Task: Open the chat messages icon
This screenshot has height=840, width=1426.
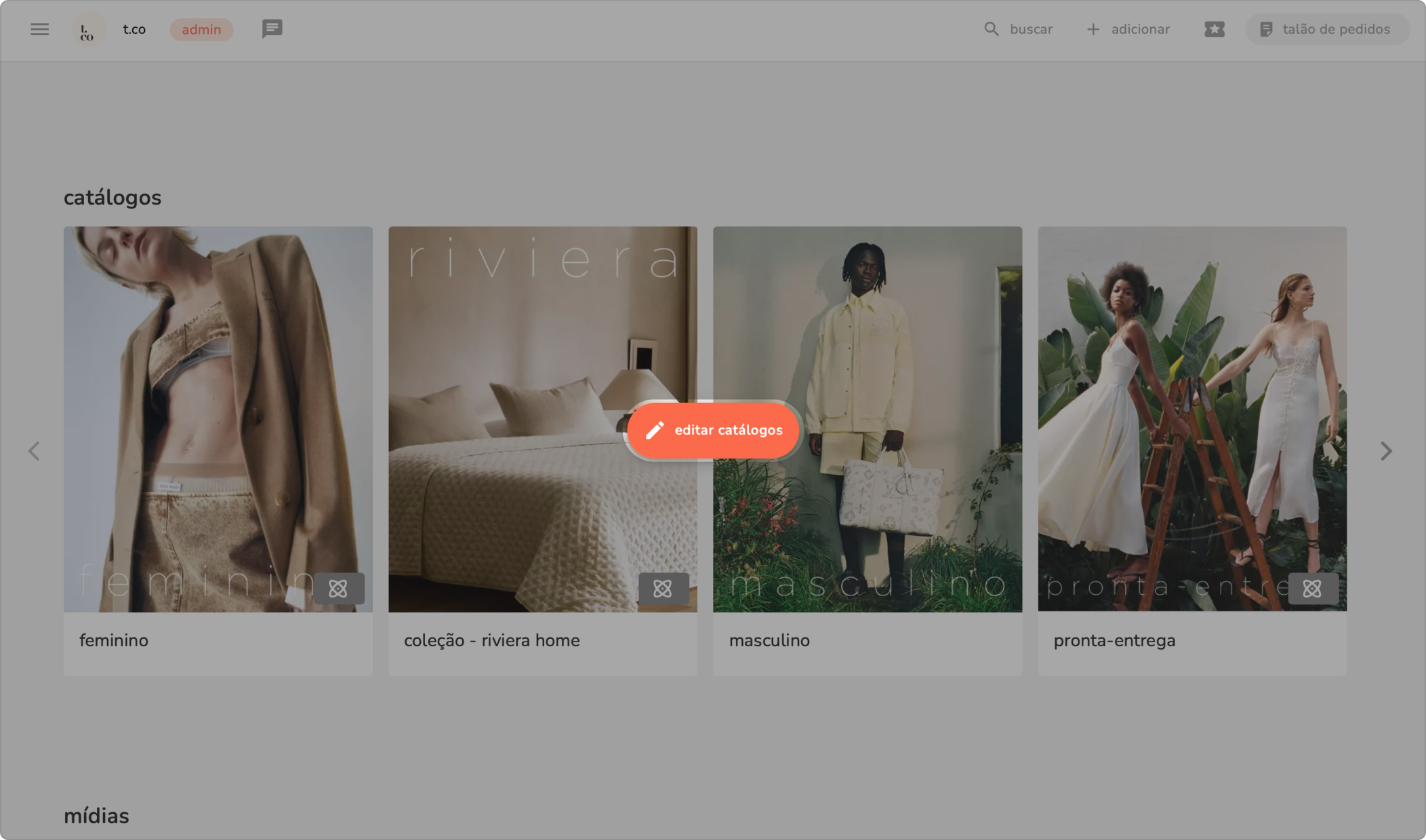Action: coord(272,29)
